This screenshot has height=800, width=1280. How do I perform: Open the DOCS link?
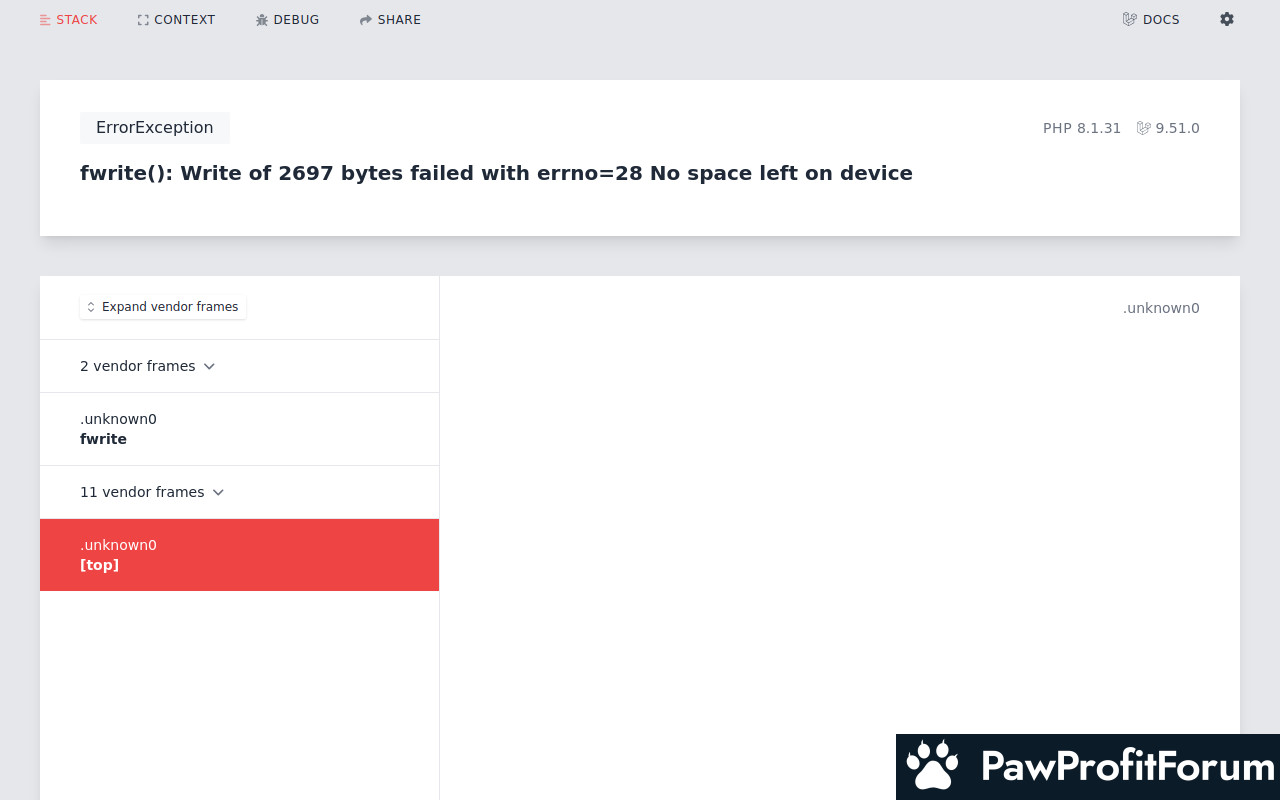pyautogui.click(x=1151, y=20)
